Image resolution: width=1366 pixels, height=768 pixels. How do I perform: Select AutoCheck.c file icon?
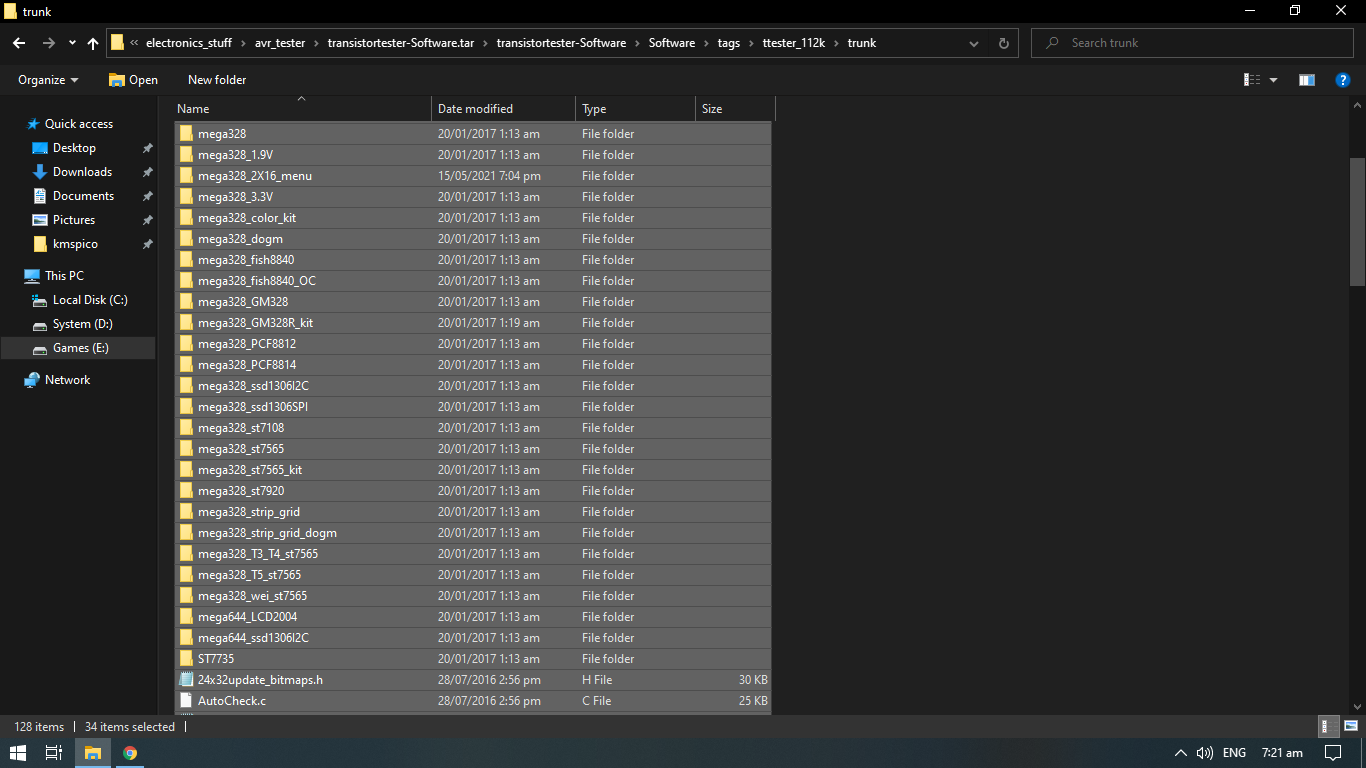click(186, 701)
